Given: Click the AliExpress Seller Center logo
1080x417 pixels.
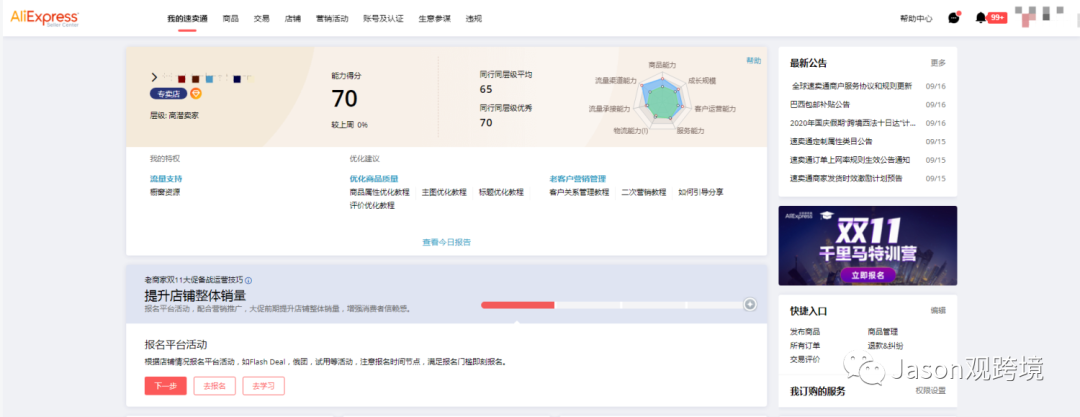Looking at the screenshot, I should [45, 18].
